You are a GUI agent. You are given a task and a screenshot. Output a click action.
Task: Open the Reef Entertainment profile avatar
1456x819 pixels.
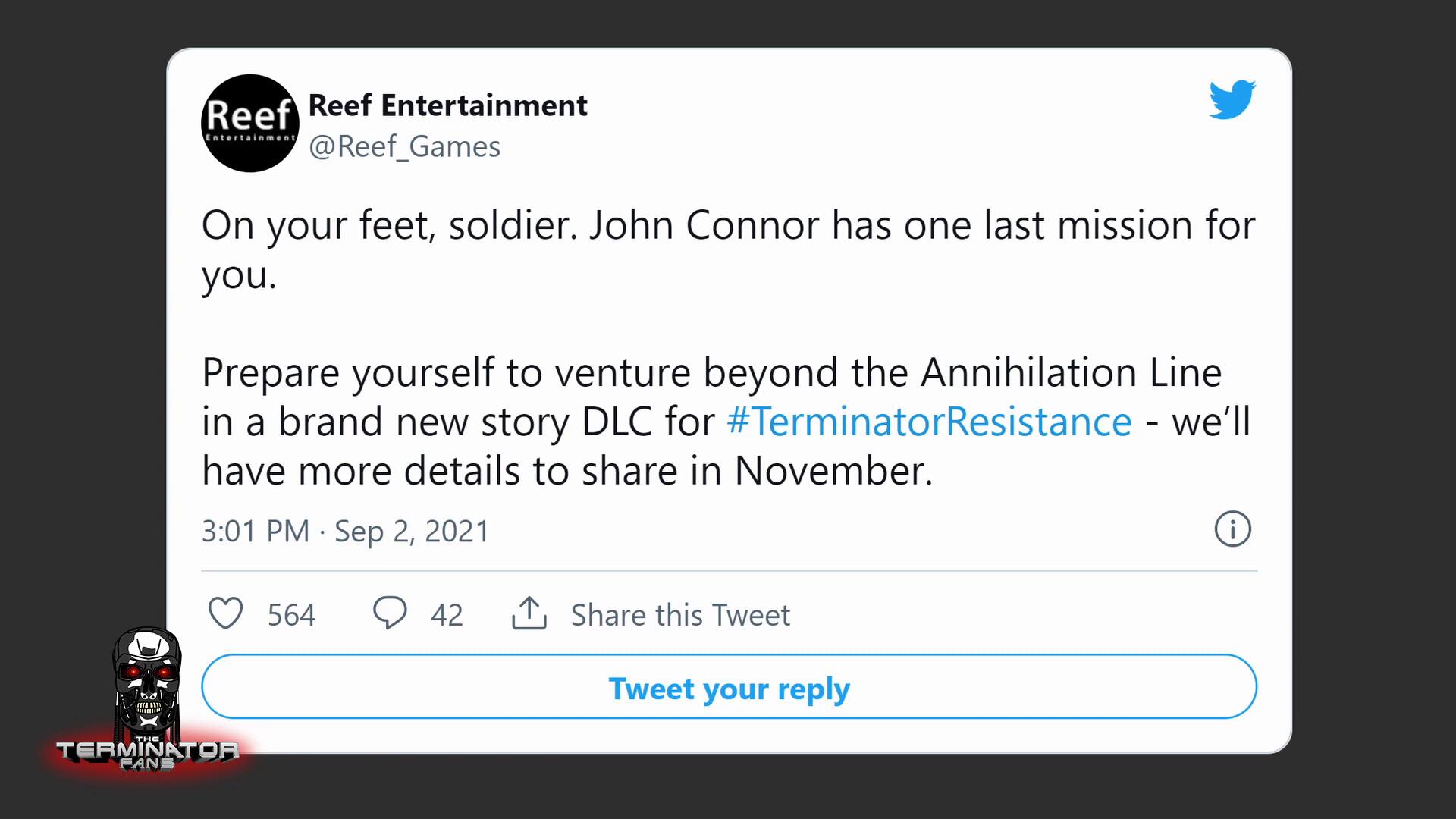click(x=249, y=123)
